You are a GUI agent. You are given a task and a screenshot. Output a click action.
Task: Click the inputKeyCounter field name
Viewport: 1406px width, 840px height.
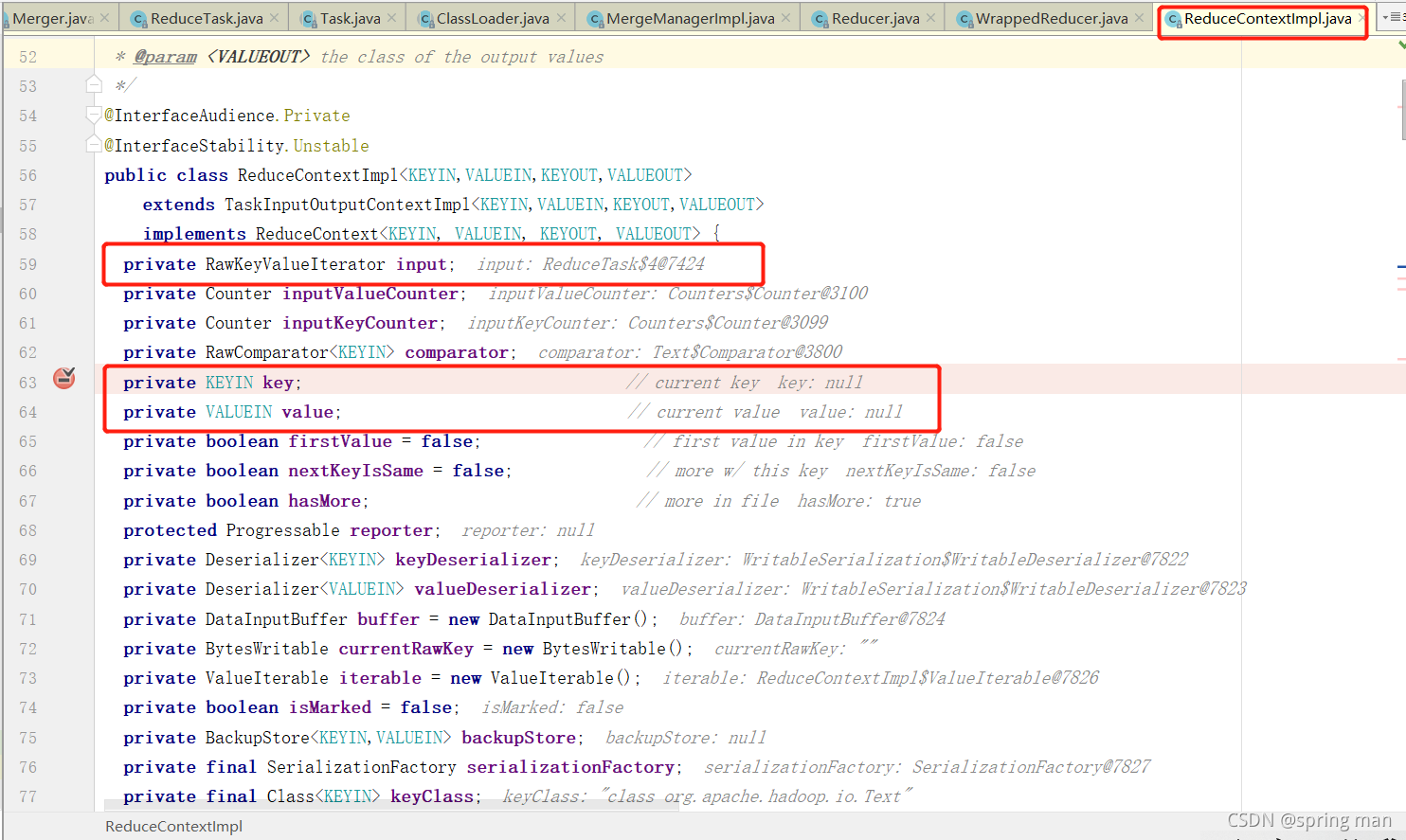(x=360, y=323)
